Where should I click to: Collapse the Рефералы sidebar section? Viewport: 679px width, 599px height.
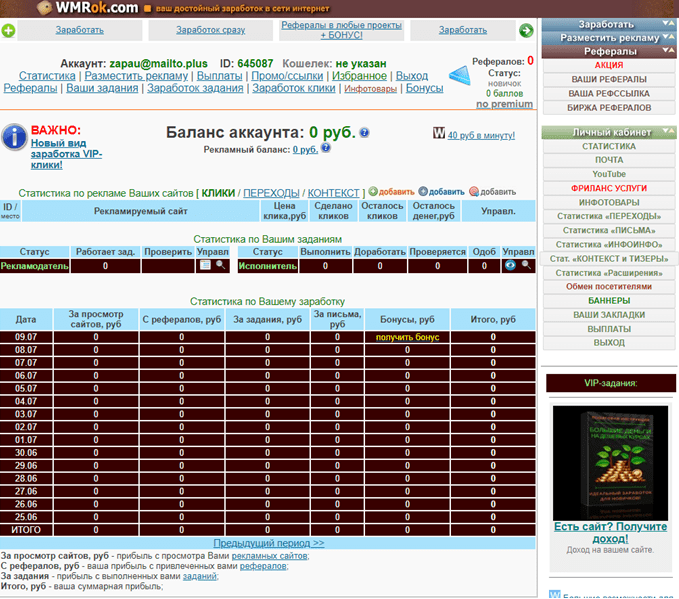[668, 51]
